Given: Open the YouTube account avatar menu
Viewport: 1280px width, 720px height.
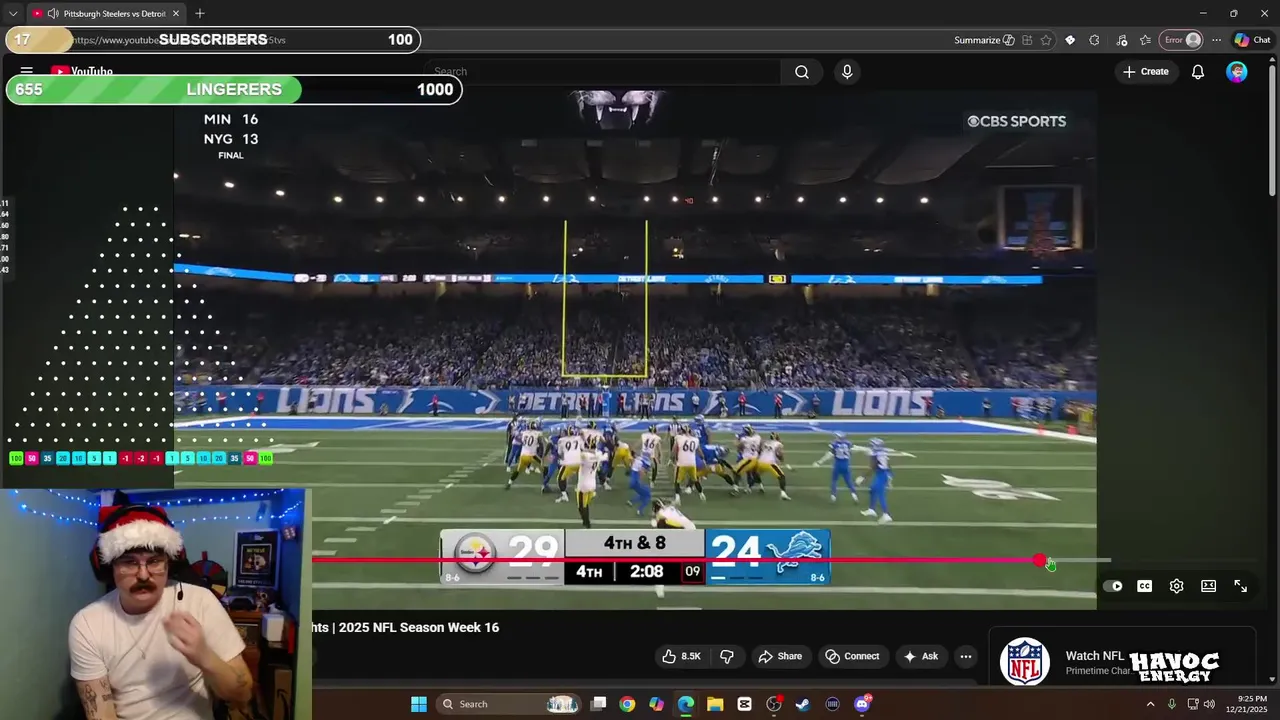Looking at the screenshot, I should point(1237,72).
